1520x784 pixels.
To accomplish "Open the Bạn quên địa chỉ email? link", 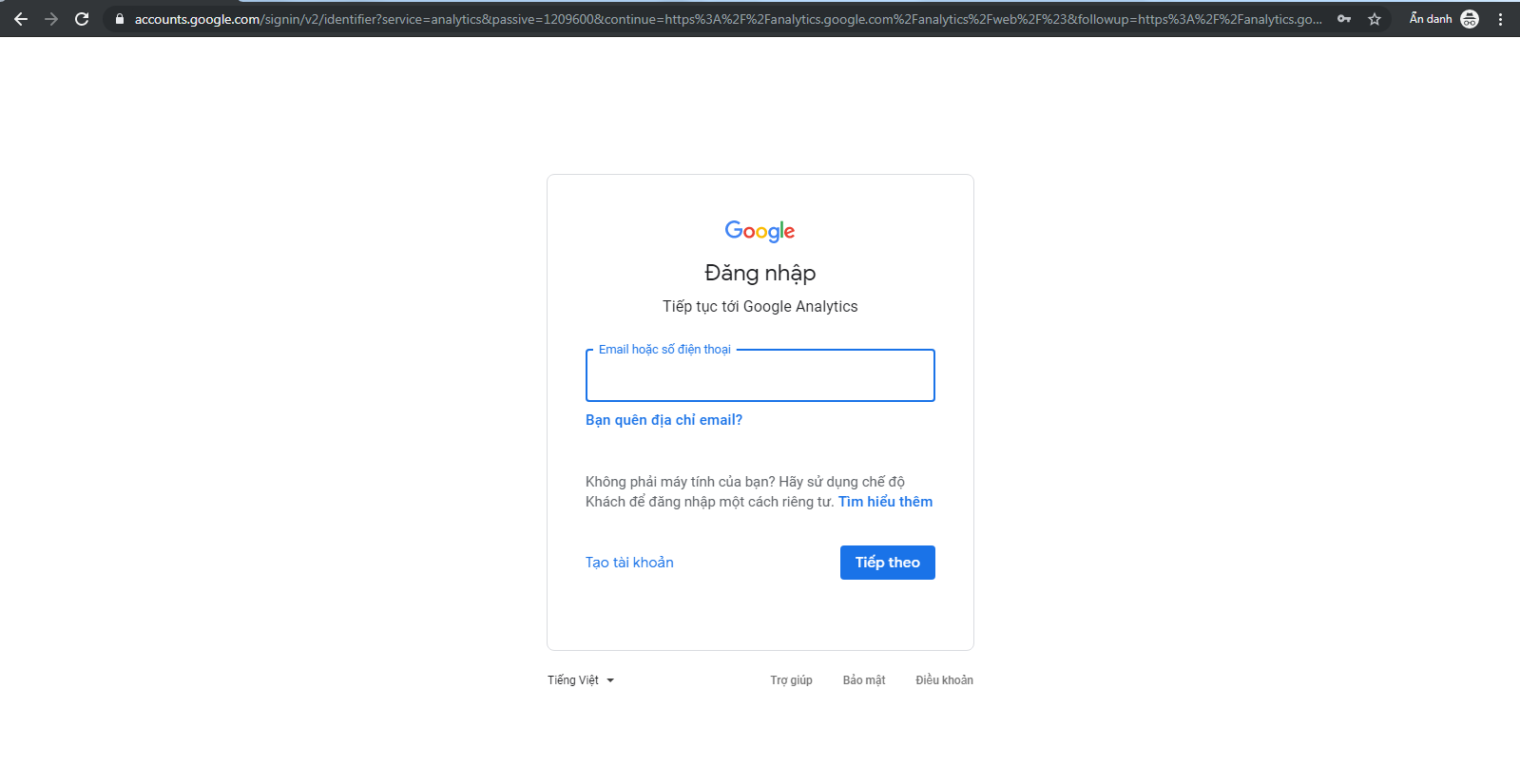I will [664, 420].
